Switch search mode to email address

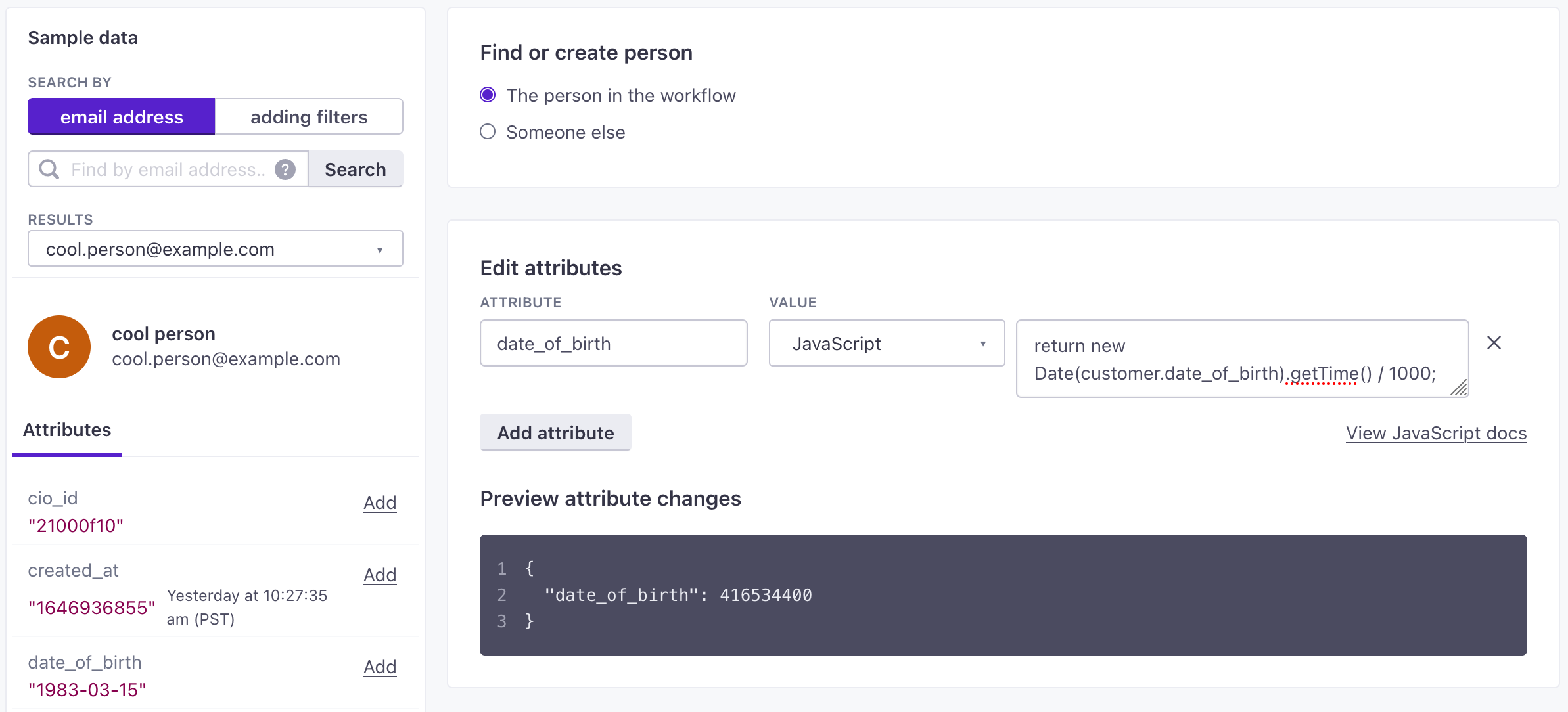[122, 117]
